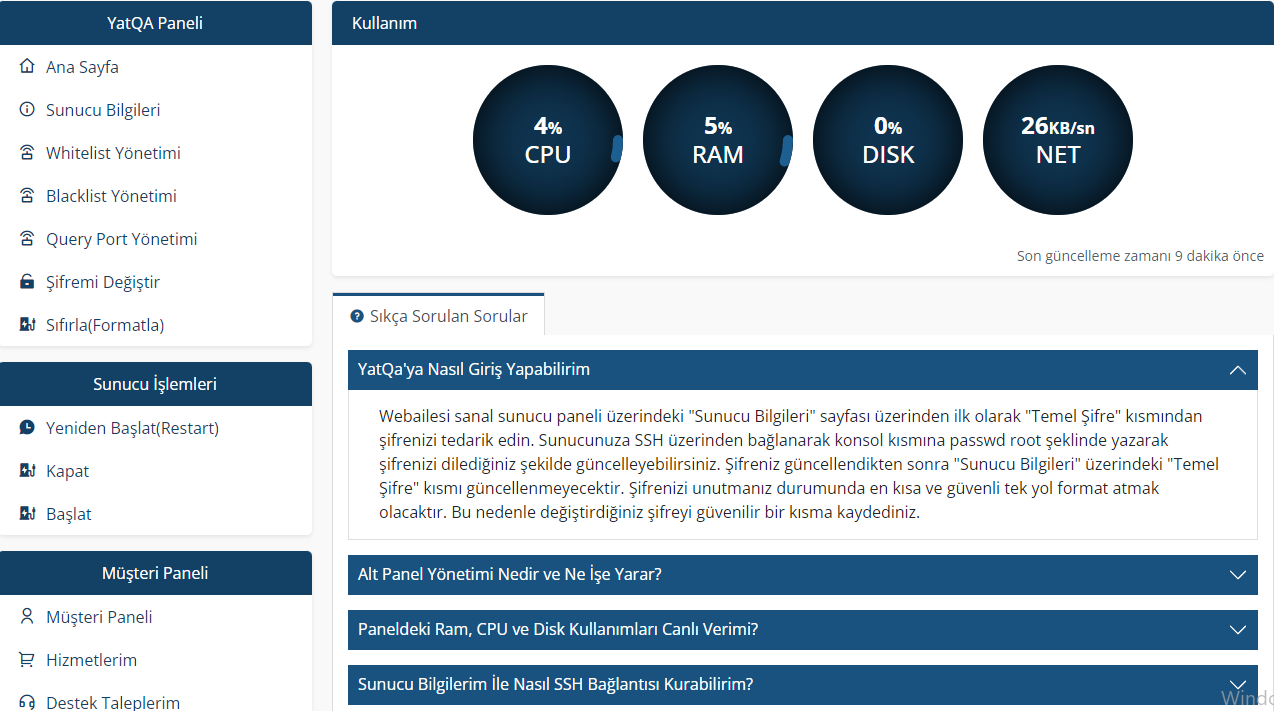Viewport: 1274px width, 711px height.
Task: Click YatQa'ya Nasıl Giriş Yapabilirim header
Action: tap(803, 370)
